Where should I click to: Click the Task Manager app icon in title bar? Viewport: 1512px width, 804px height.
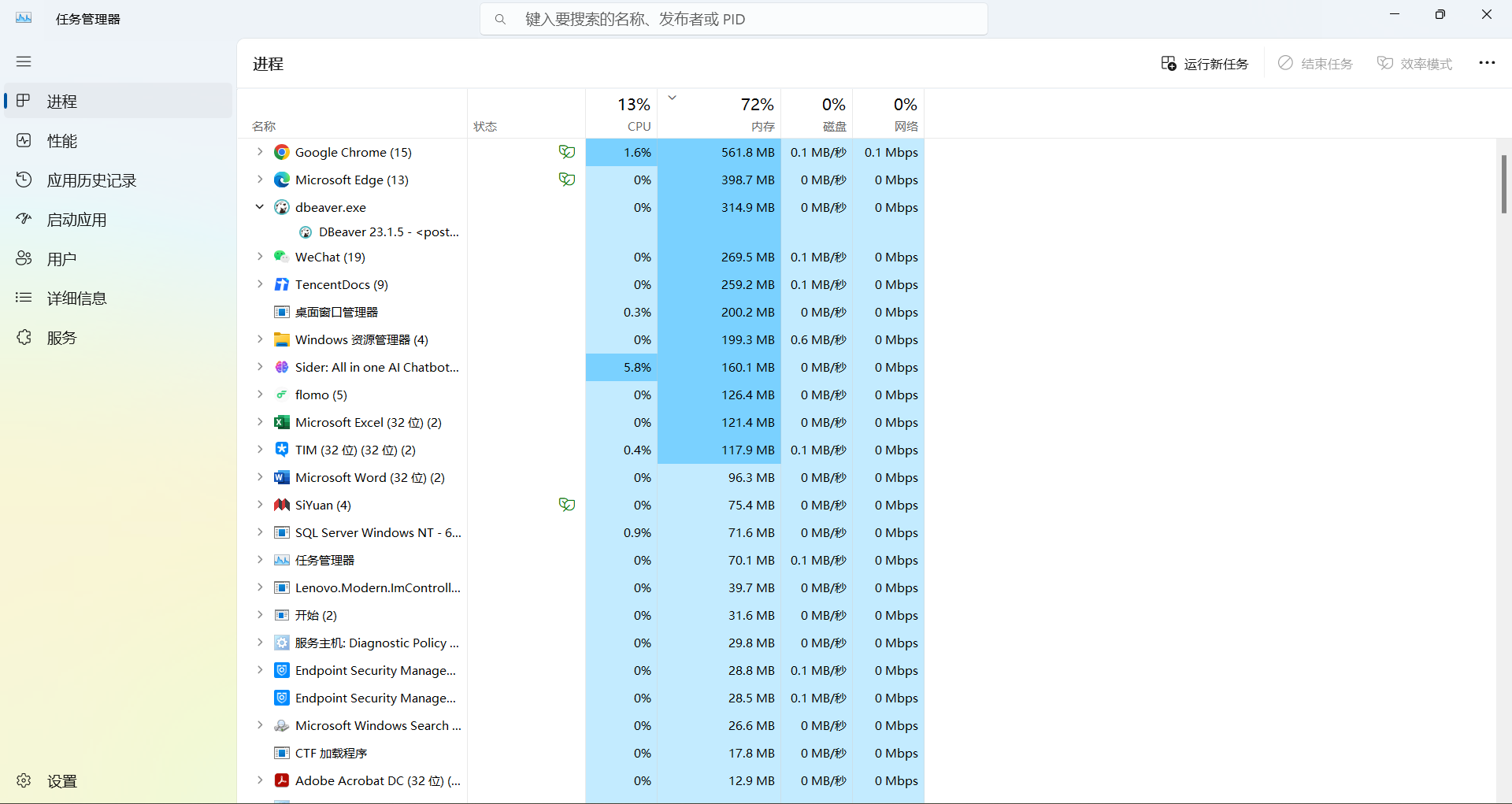[x=24, y=18]
